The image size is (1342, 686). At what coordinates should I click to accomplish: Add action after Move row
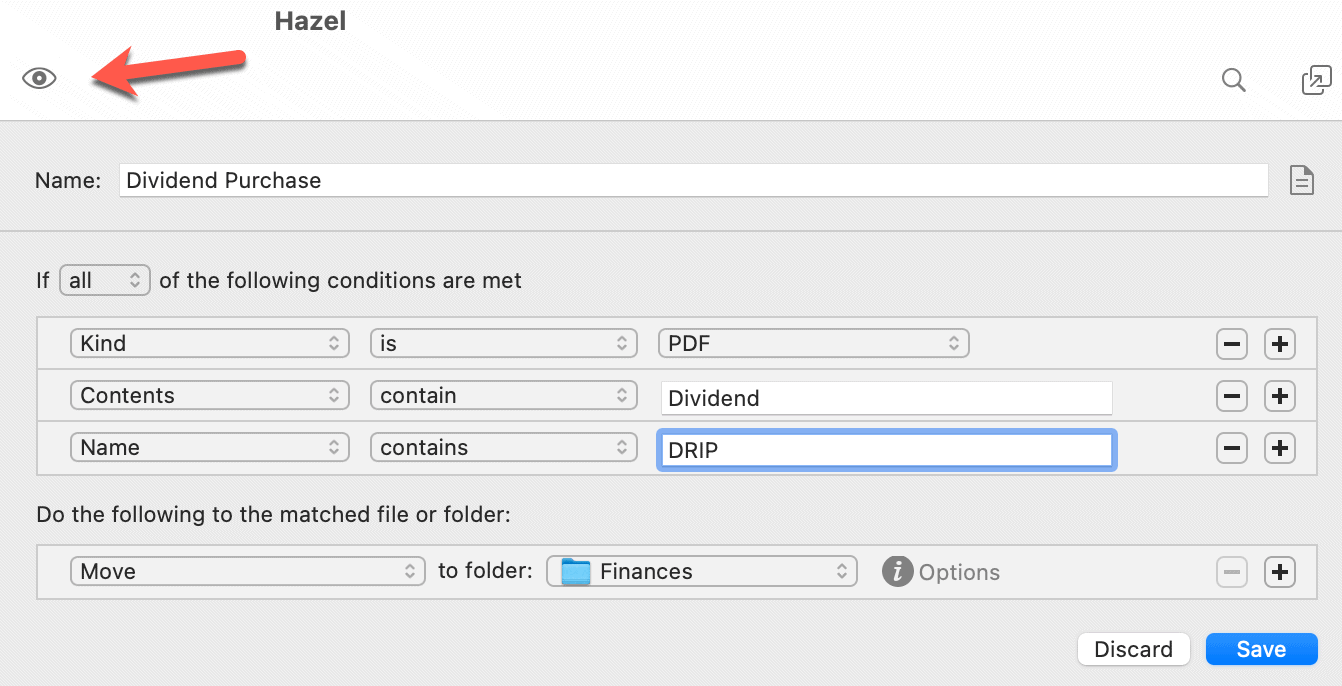pyautogui.click(x=1280, y=572)
